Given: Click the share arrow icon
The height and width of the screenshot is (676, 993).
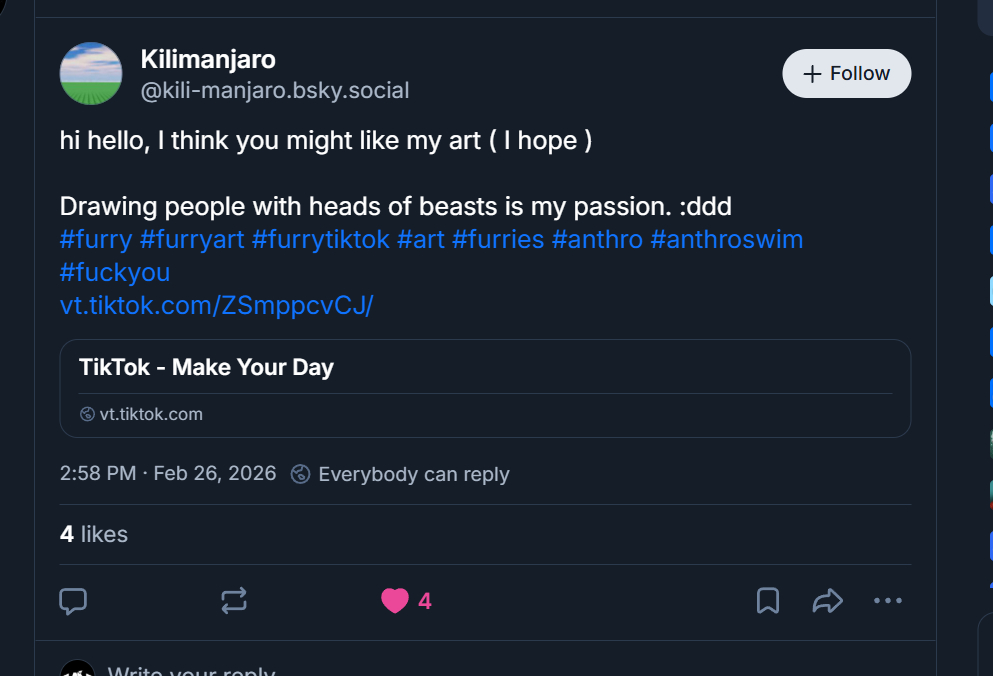Looking at the screenshot, I should [x=827, y=601].
